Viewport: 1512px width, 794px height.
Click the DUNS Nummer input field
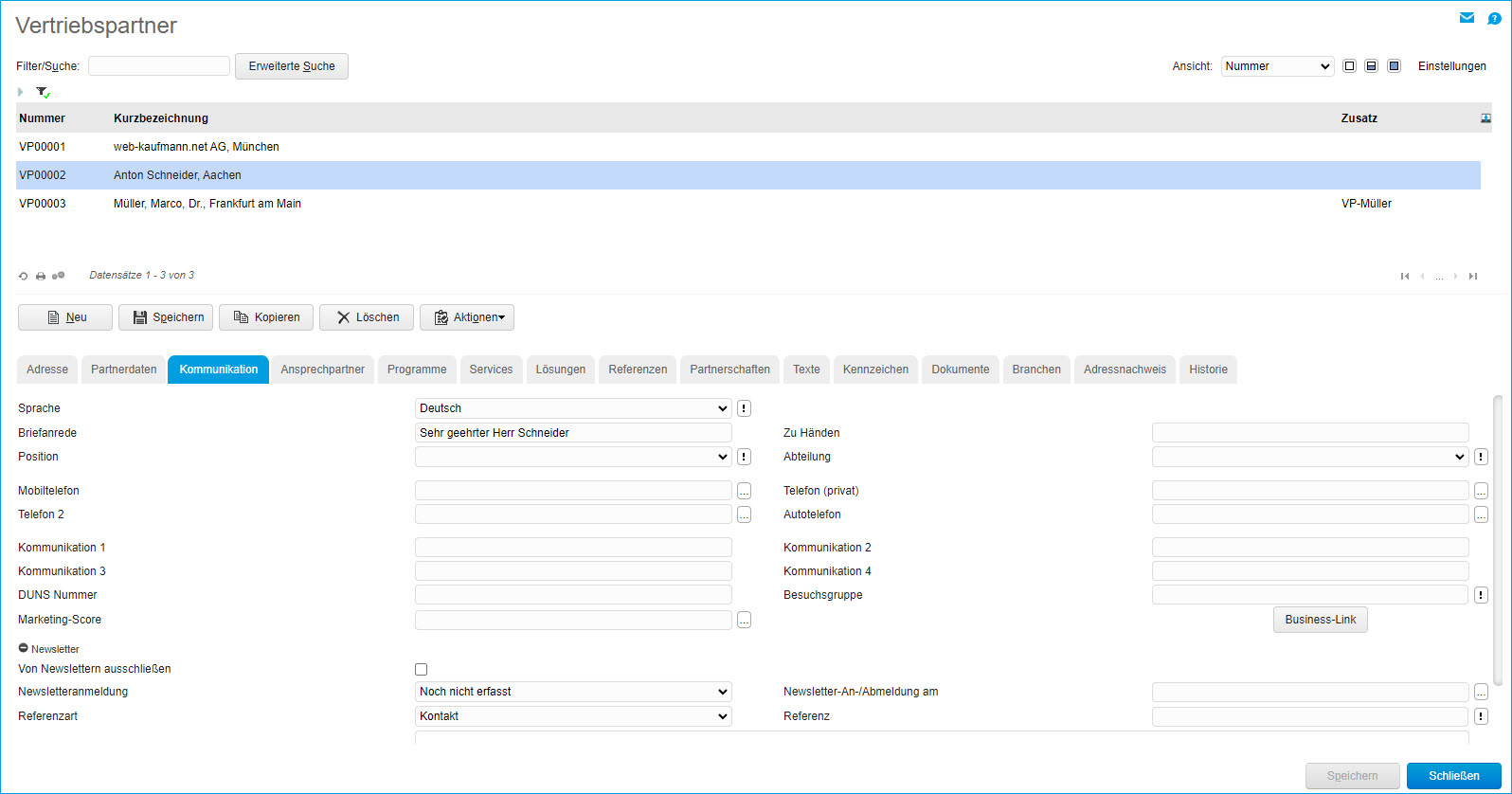[573, 595]
